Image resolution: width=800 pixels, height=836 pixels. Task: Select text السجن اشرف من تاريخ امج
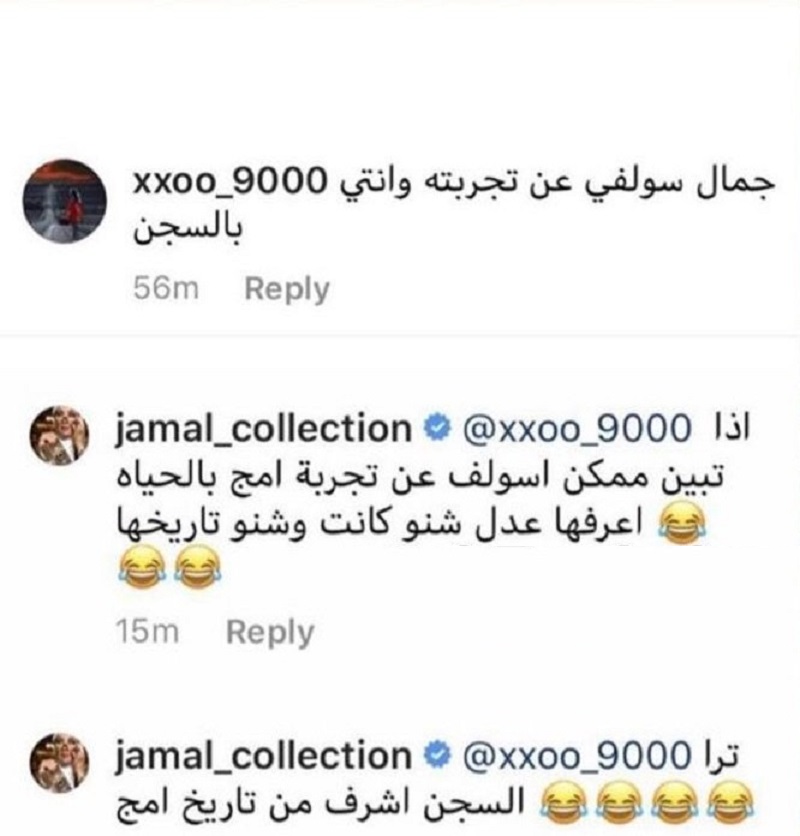[313, 804]
